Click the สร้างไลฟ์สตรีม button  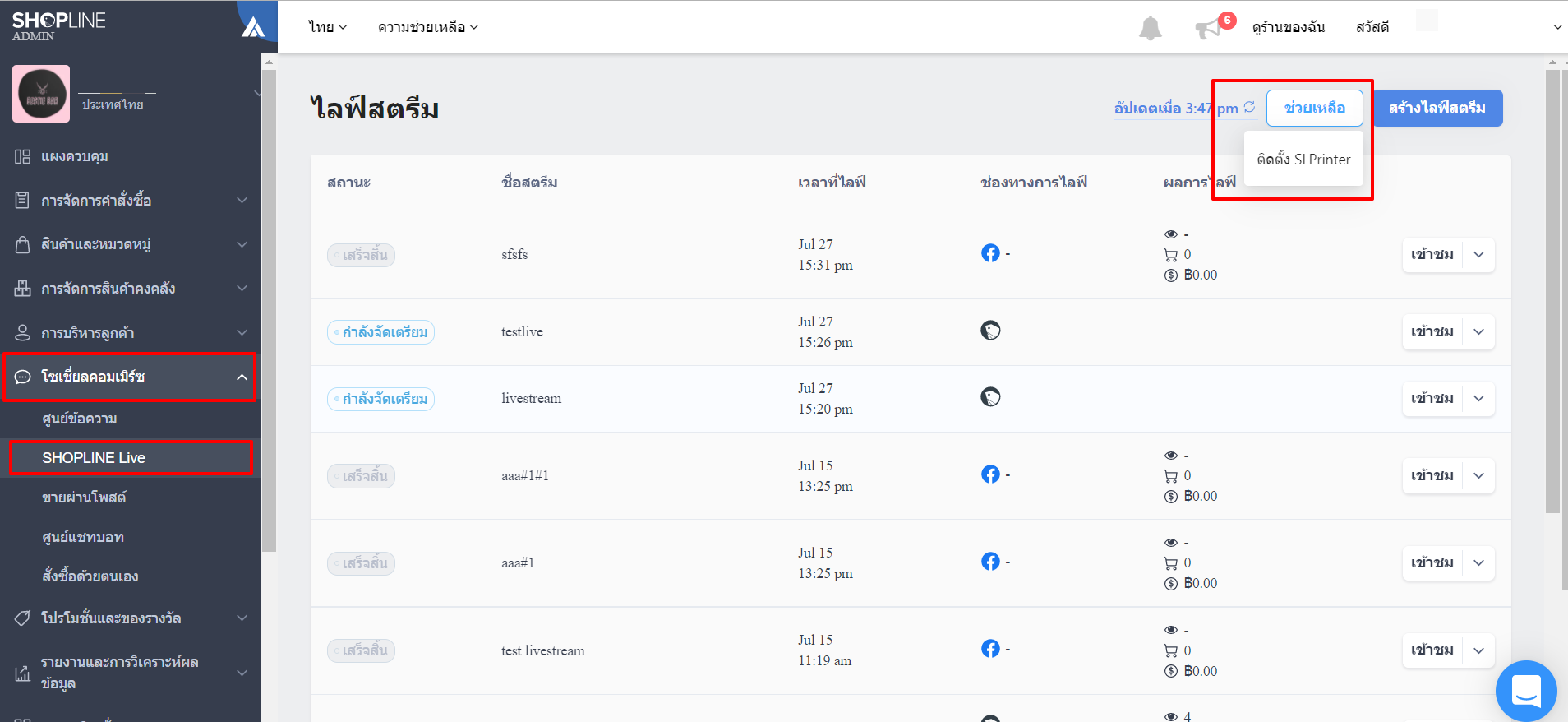click(x=1437, y=108)
